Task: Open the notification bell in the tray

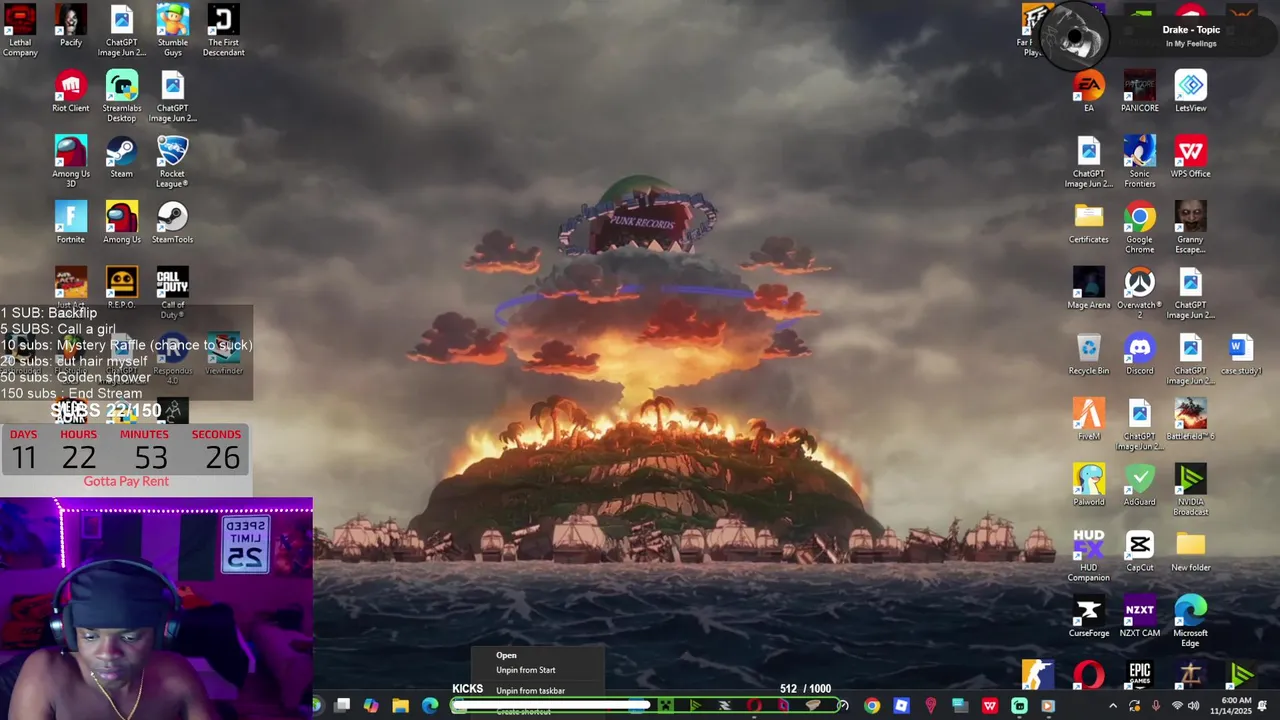Action: [x=1263, y=706]
